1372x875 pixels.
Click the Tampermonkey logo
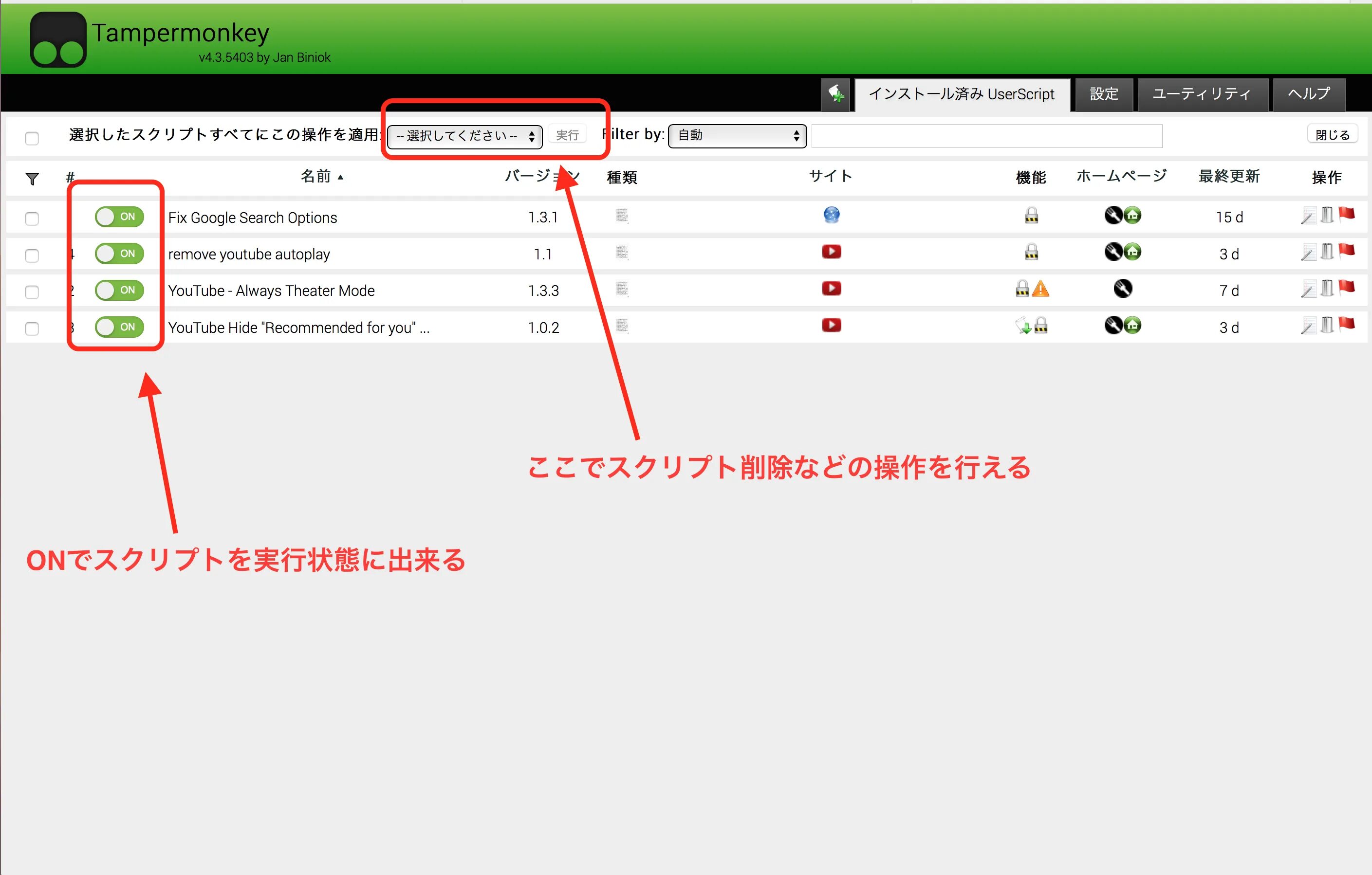tap(58, 39)
